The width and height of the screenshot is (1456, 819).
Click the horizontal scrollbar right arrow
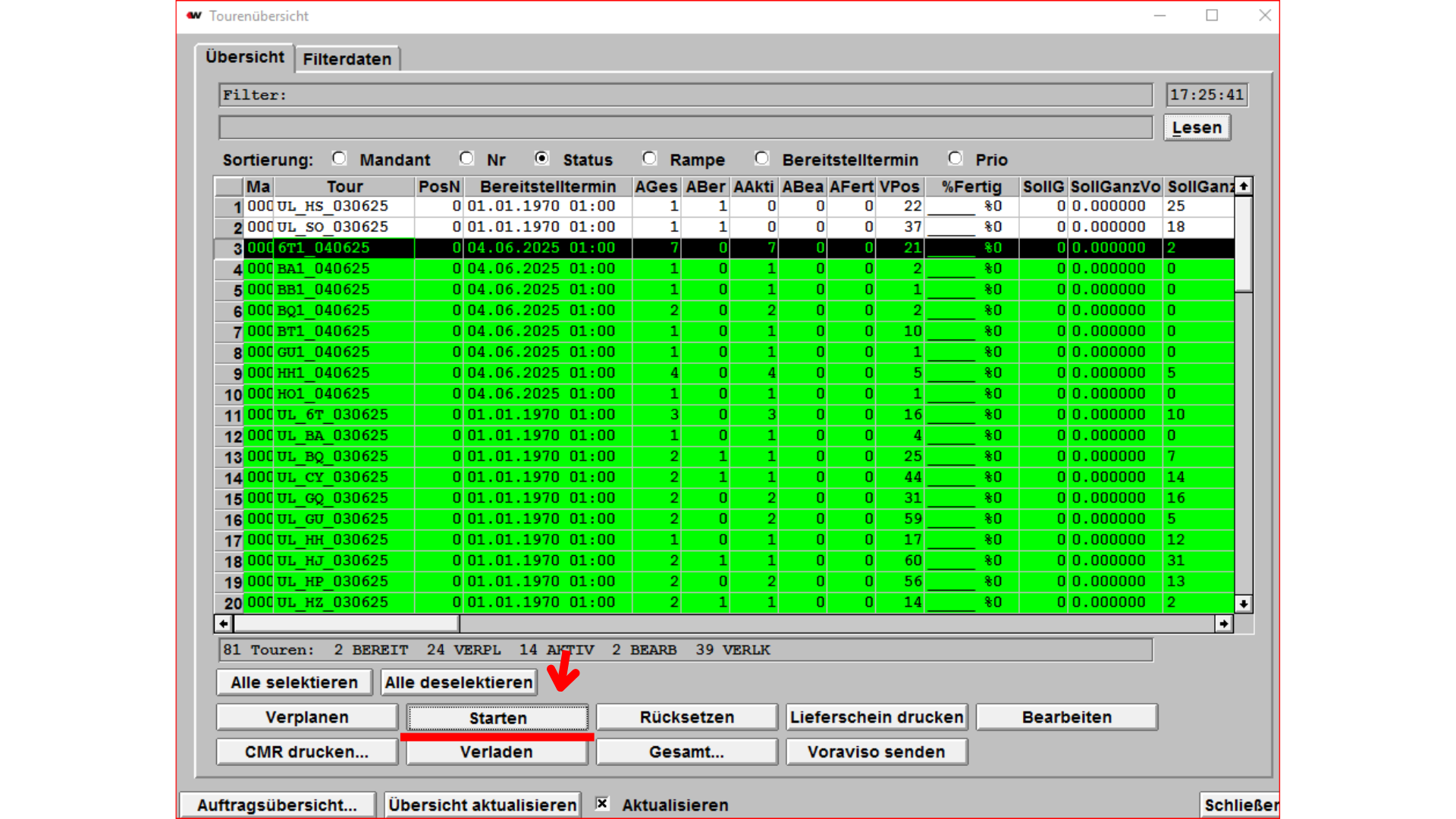(1223, 623)
